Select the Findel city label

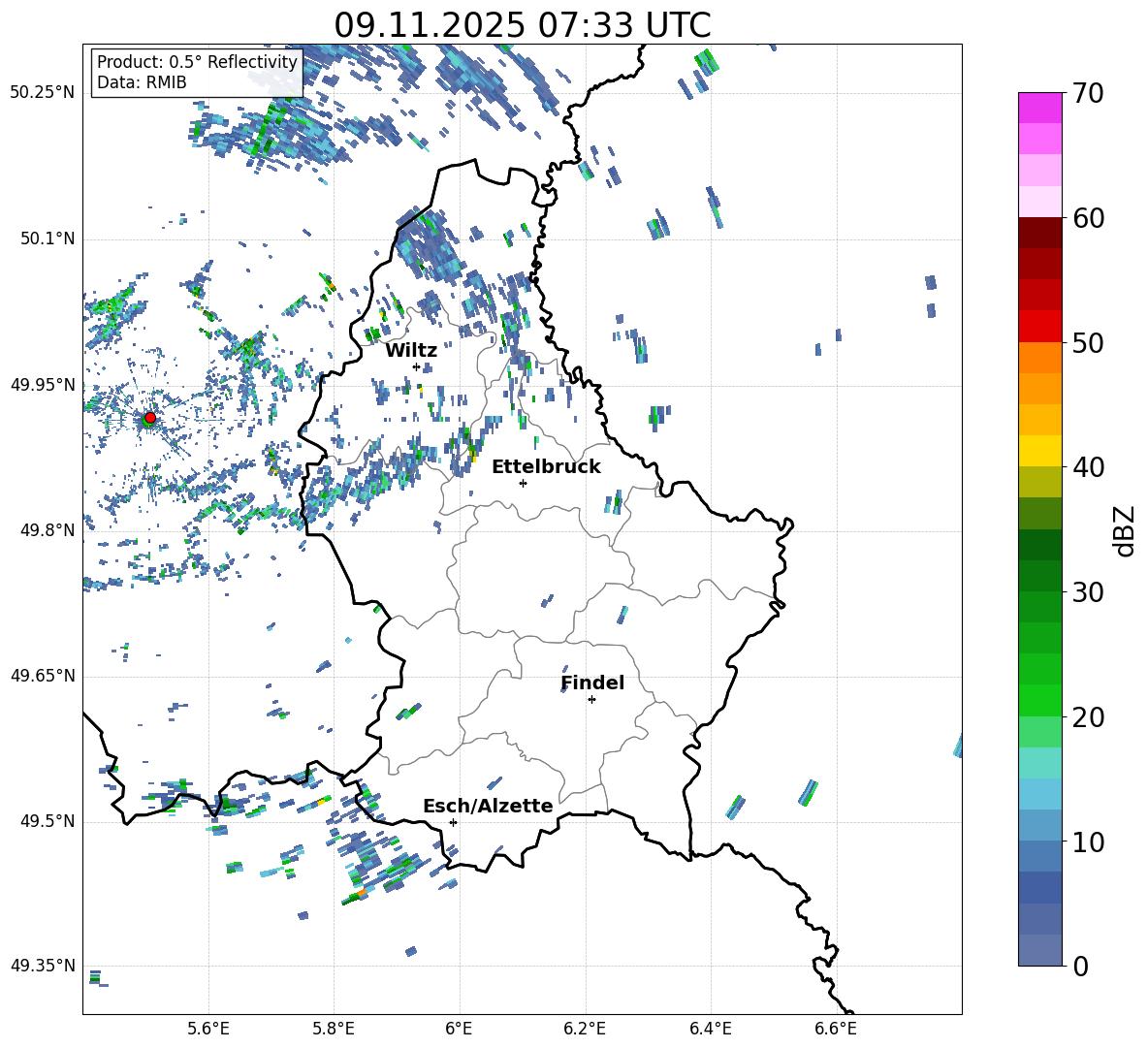click(x=592, y=683)
